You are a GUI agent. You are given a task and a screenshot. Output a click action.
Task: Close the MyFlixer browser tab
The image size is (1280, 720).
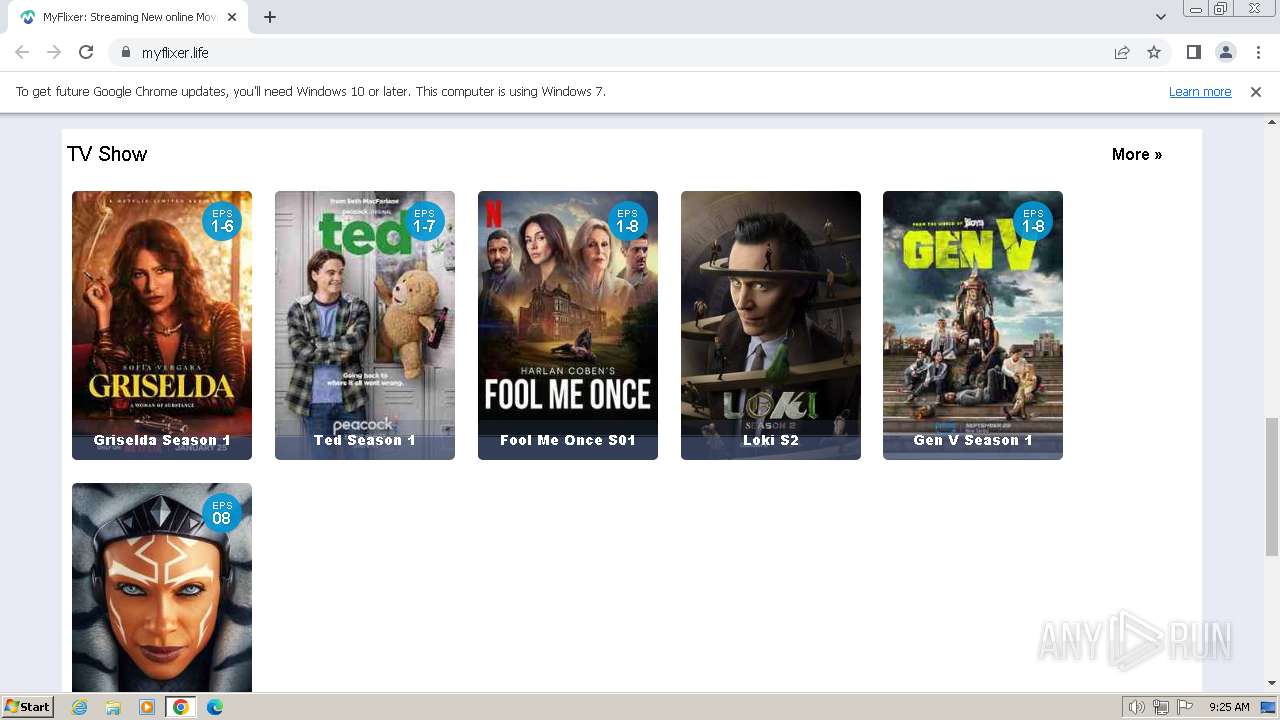(232, 17)
